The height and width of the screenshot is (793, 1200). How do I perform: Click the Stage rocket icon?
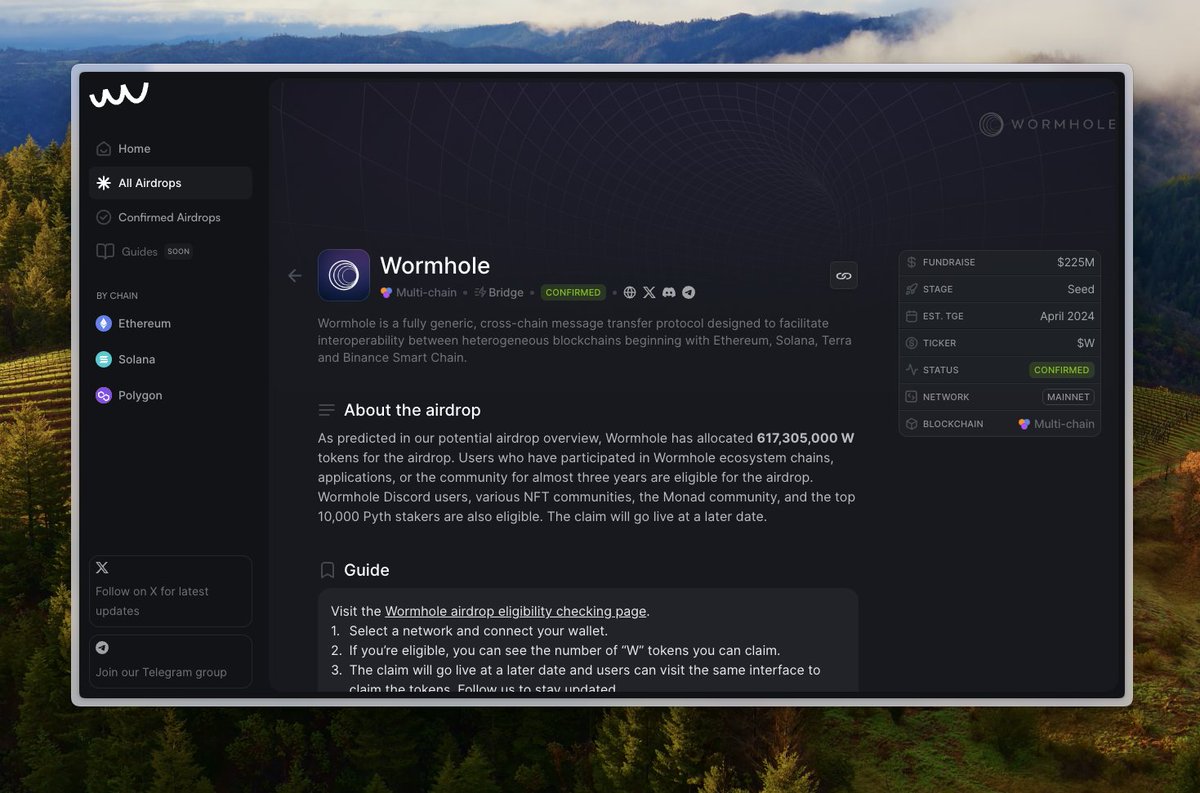[911, 289]
